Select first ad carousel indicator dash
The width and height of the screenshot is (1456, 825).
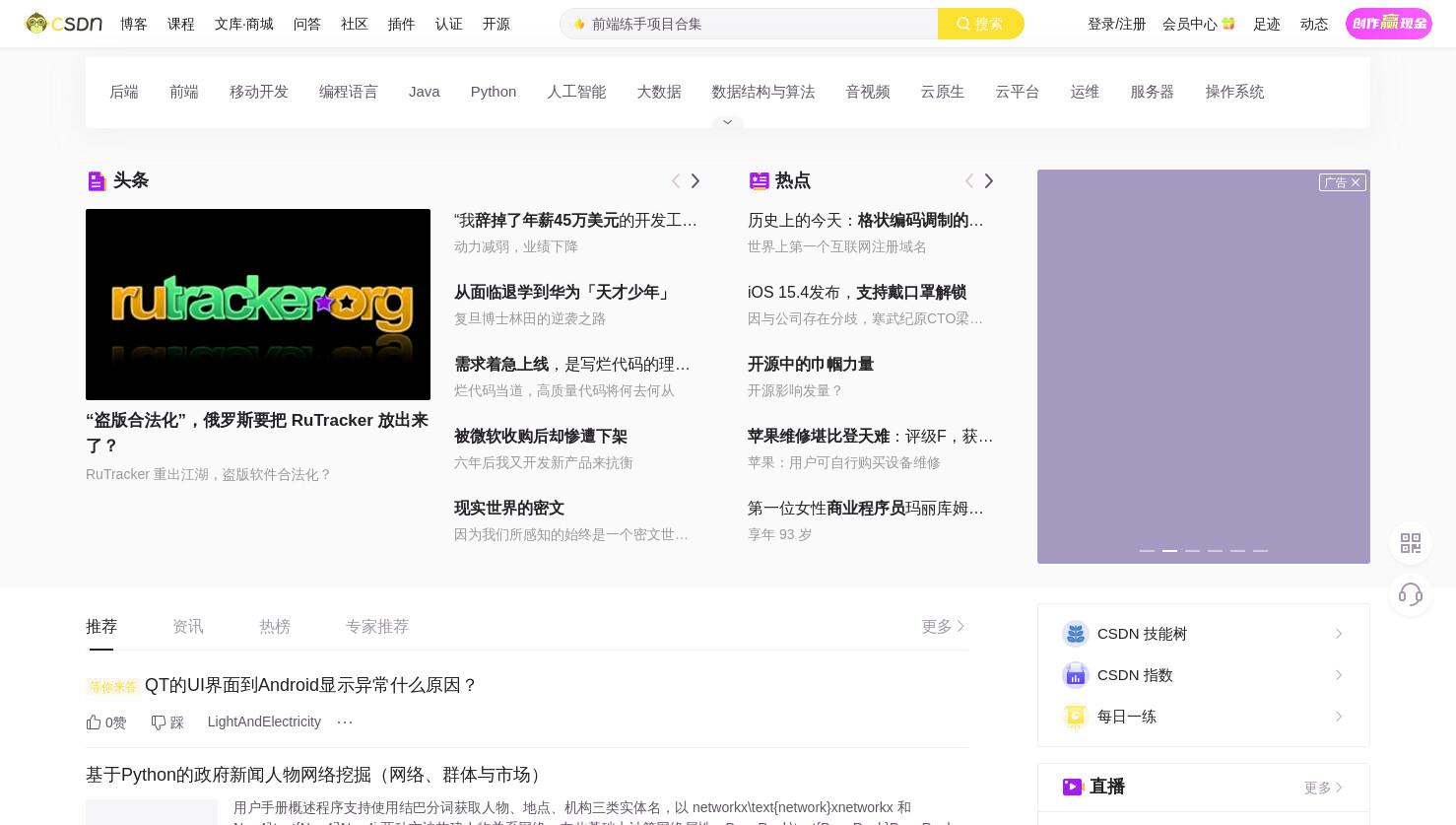point(1147,551)
